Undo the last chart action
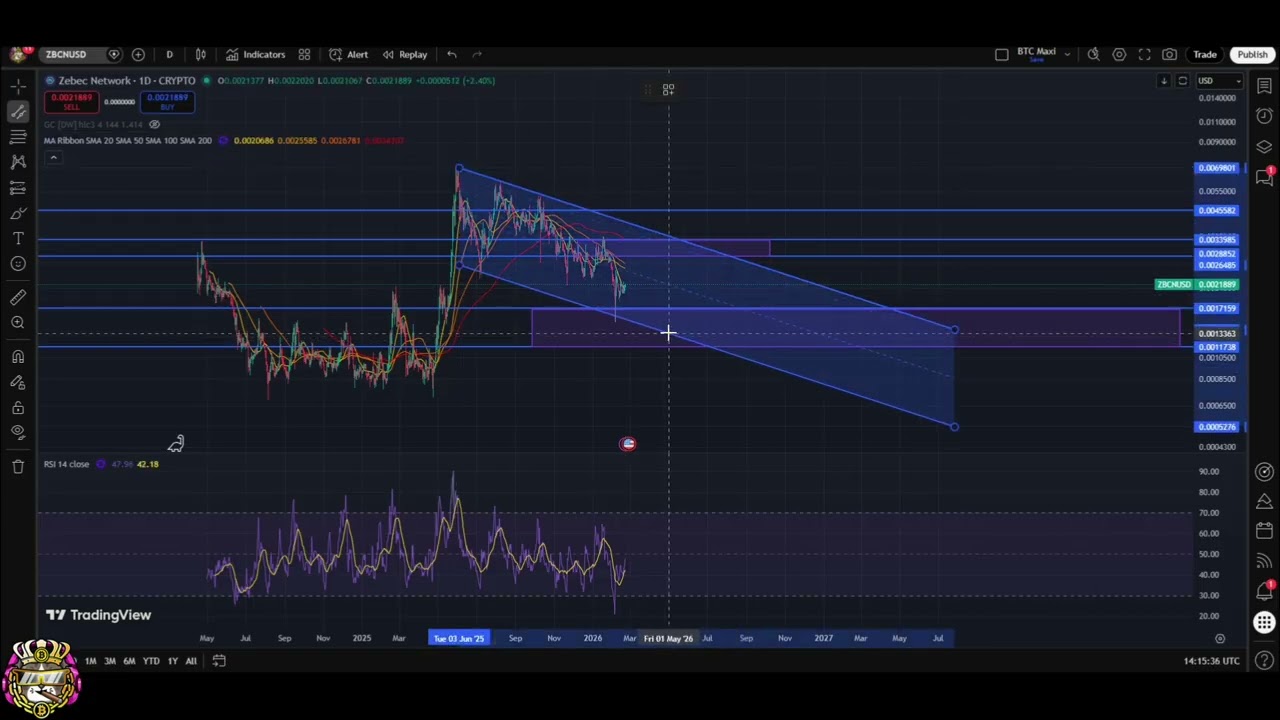1280x720 pixels. click(452, 54)
